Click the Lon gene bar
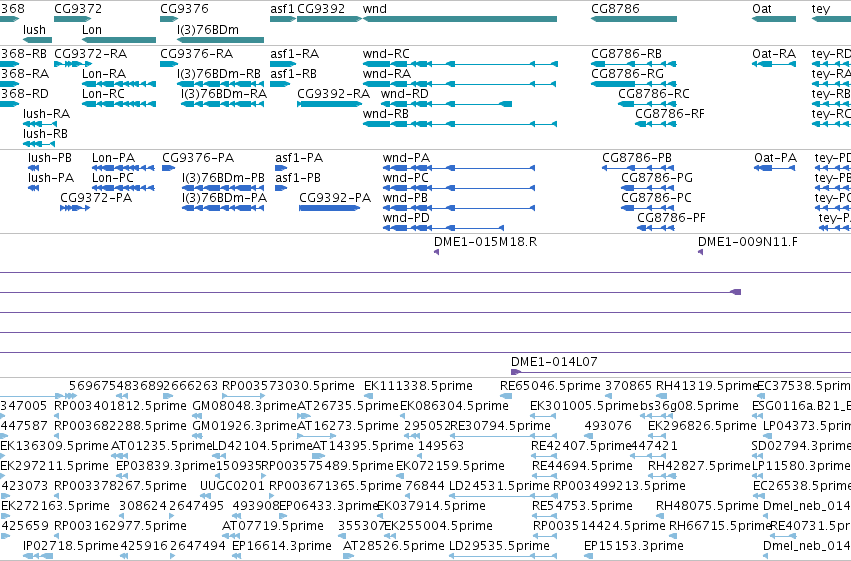This screenshot has width=851, height=561. click(x=119, y=40)
